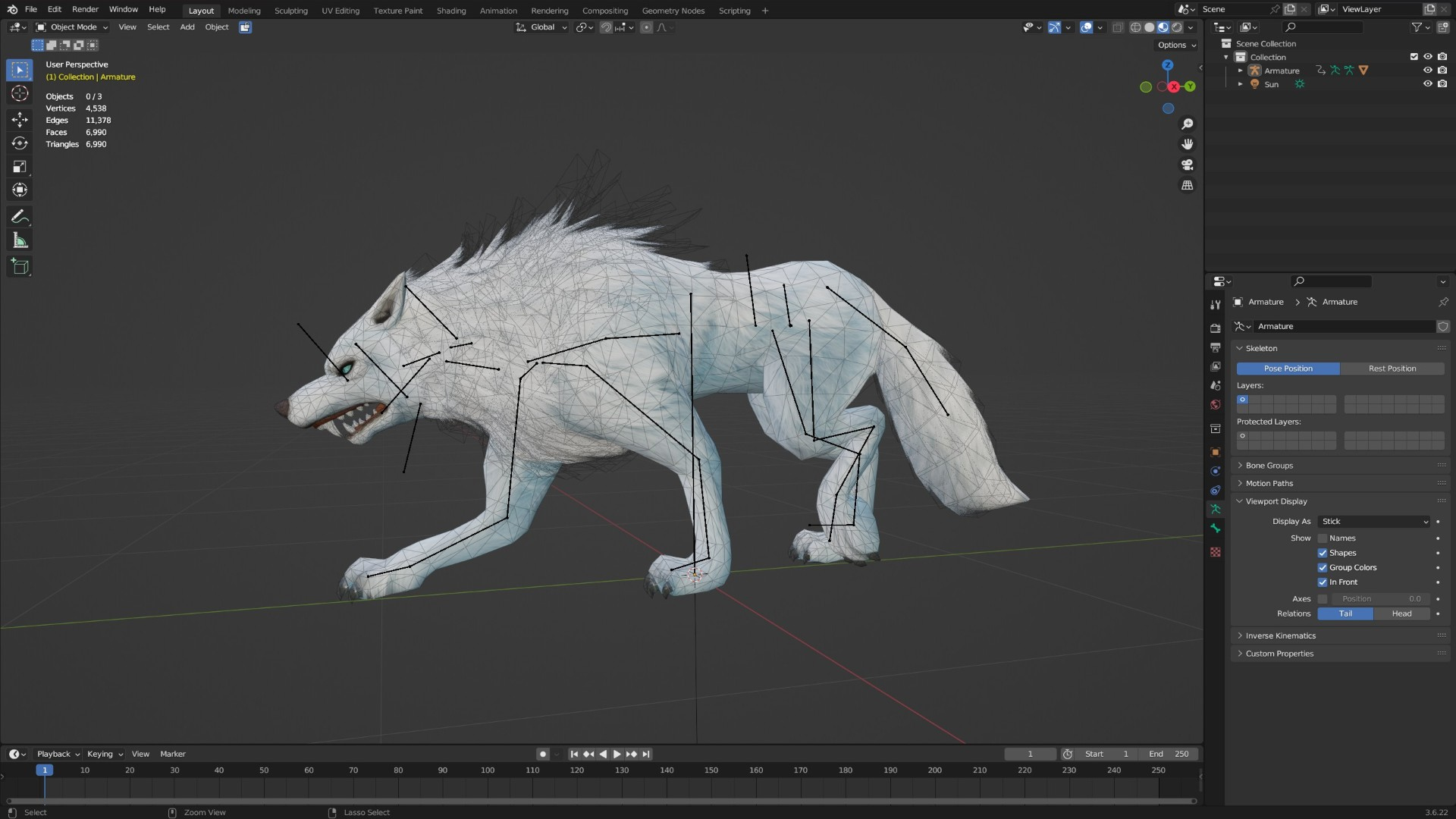Image resolution: width=1456 pixels, height=819 pixels.
Task: Select the Cursor tool in toolbar
Action: tap(20, 93)
